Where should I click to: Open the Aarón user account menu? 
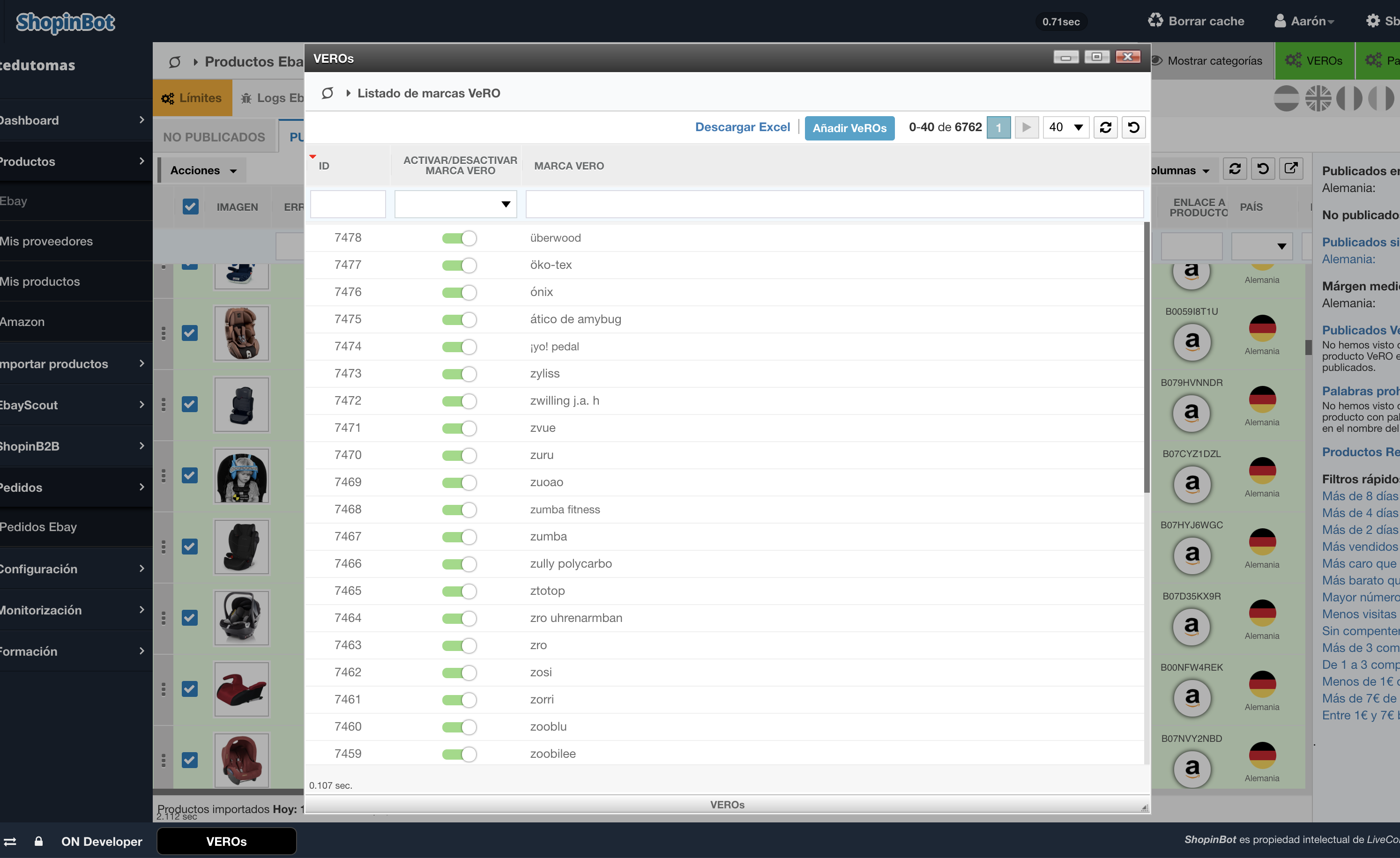(1304, 21)
